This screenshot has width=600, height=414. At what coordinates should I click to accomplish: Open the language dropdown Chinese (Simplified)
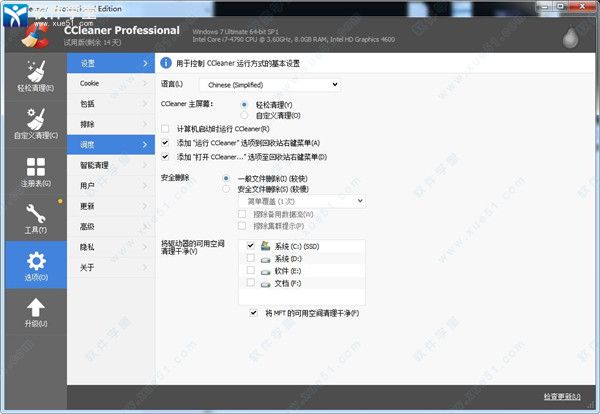270,85
